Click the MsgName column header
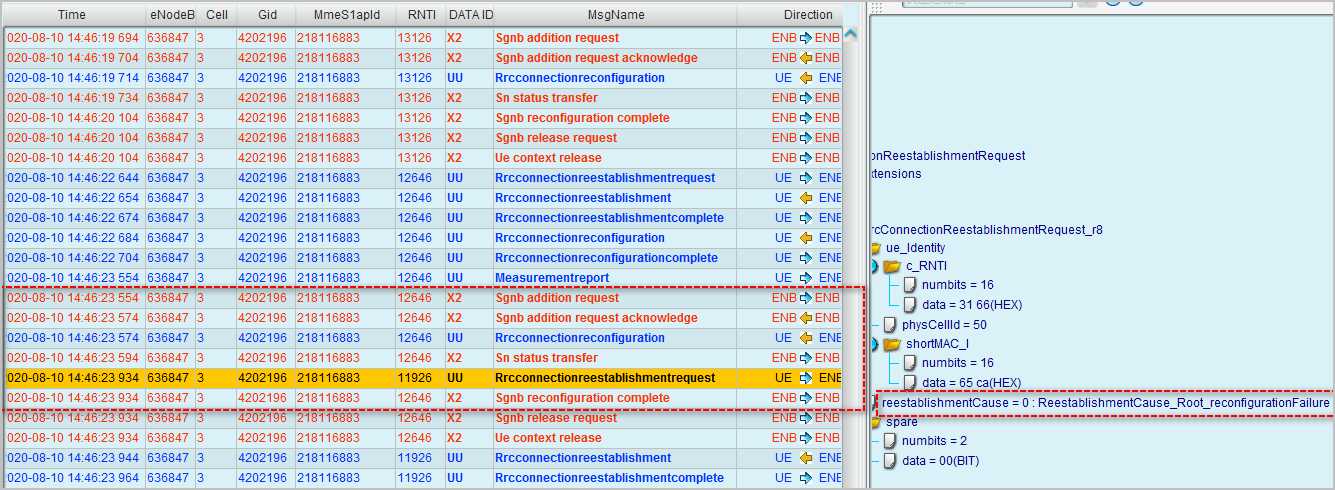 tap(616, 15)
